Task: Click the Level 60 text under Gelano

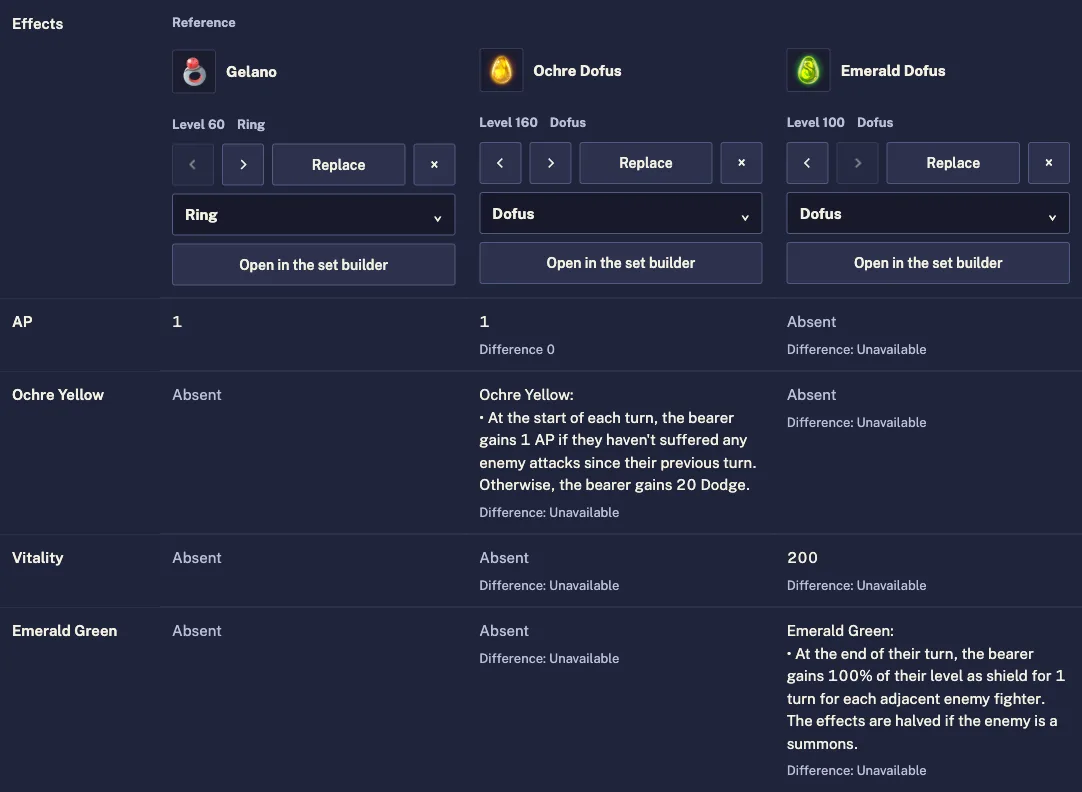Action: click(198, 124)
